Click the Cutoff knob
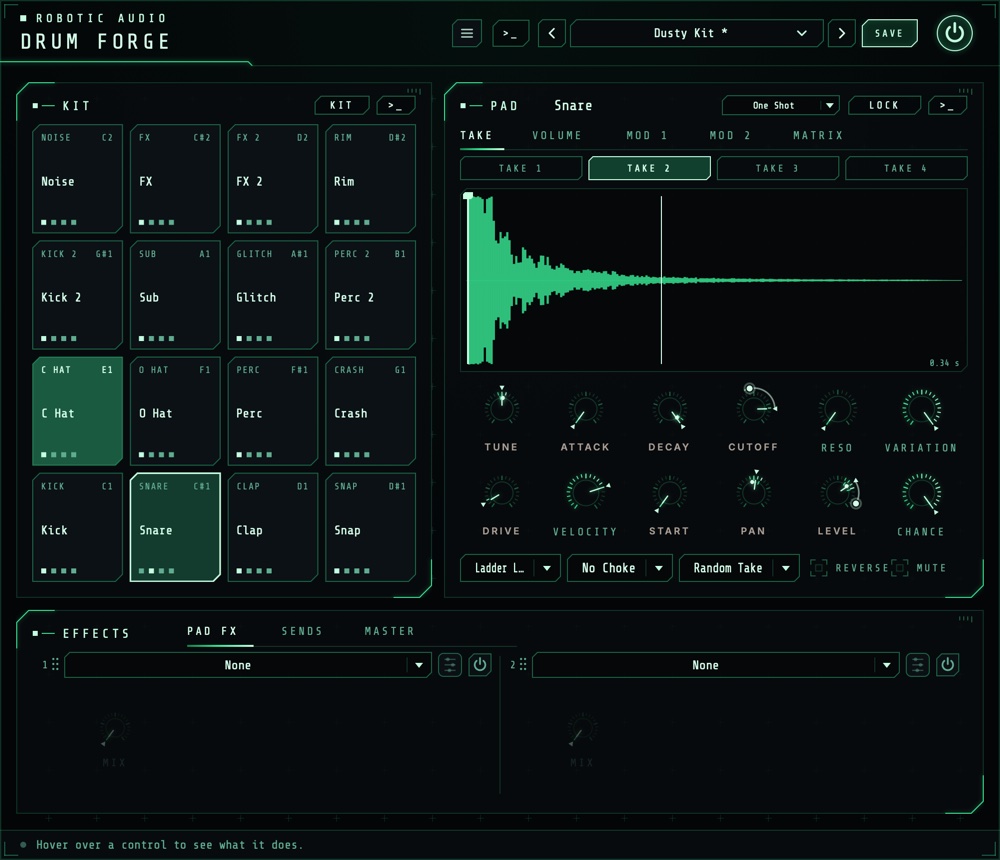 (x=754, y=407)
